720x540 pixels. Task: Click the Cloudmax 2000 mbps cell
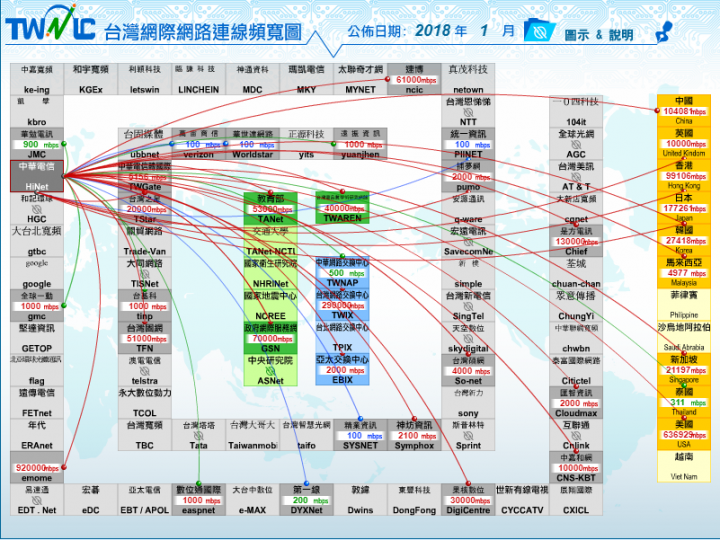pyautogui.click(x=576, y=403)
